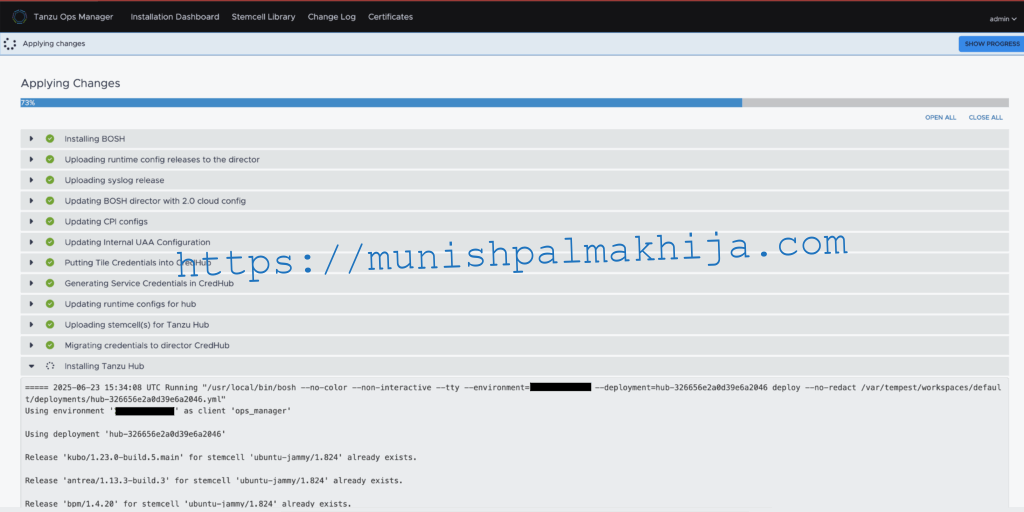The height and width of the screenshot is (512, 1024).
Task: Click green check beside Uploading runtime config releases
Action: pyautogui.click(x=50, y=159)
